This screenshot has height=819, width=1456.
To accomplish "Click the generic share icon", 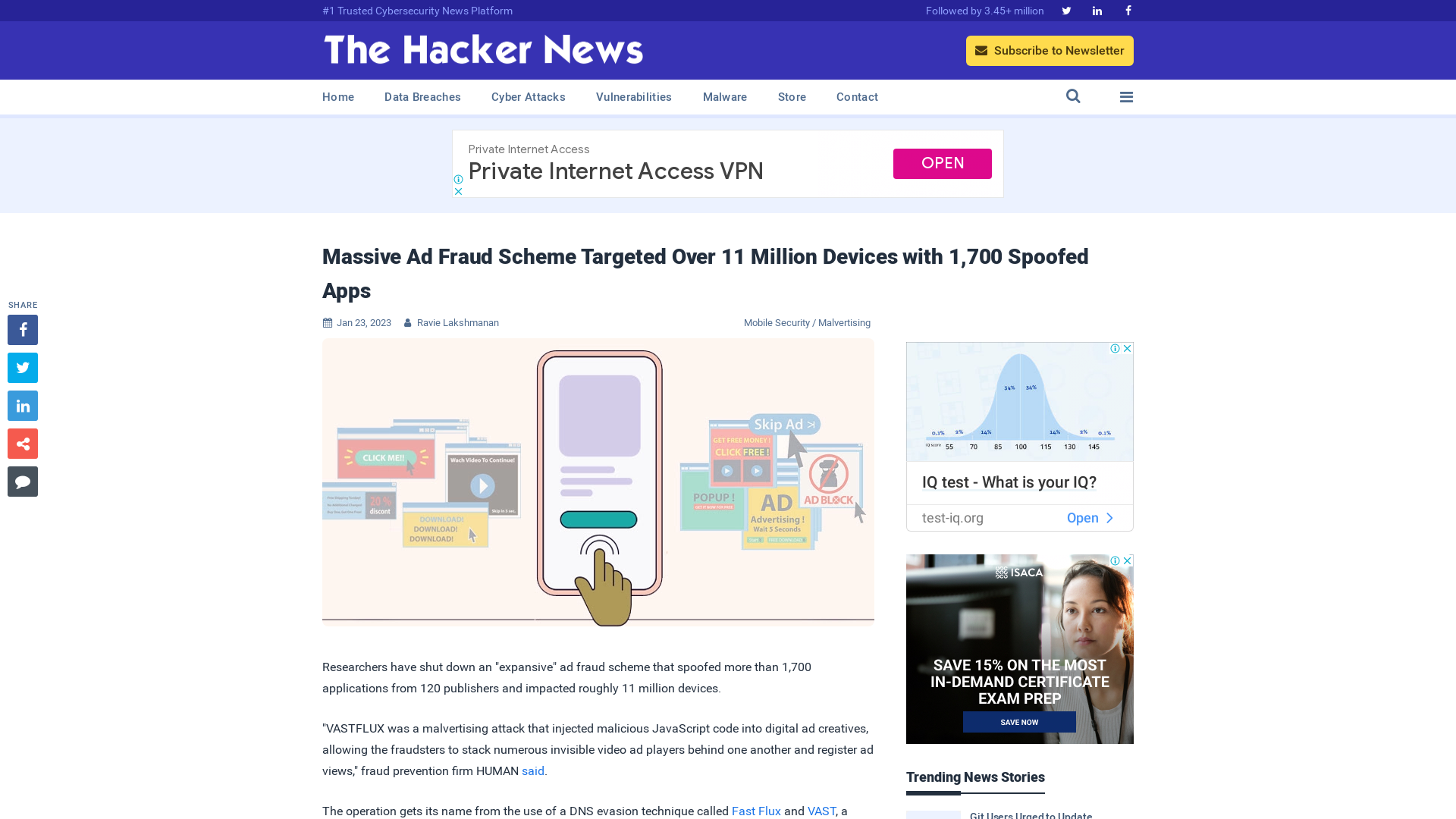I will point(22,443).
